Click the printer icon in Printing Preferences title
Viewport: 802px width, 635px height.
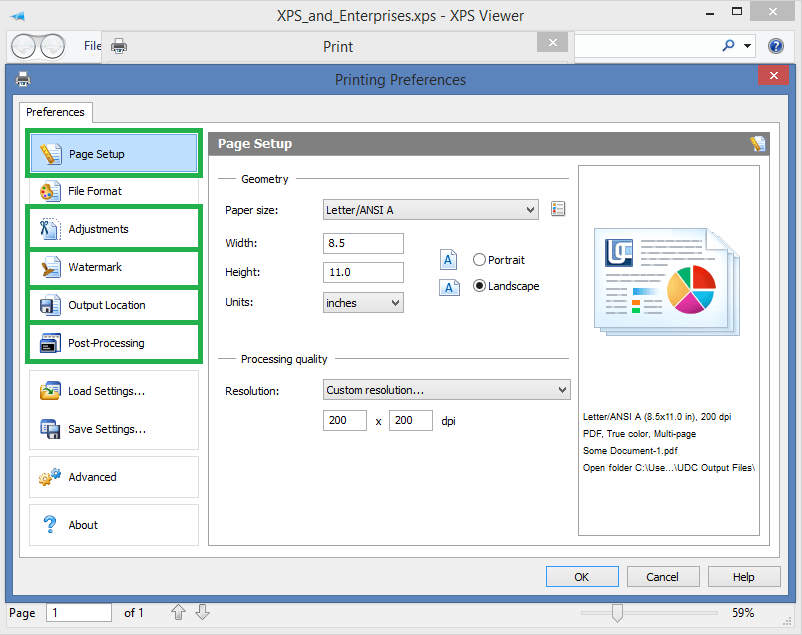point(23,79)
